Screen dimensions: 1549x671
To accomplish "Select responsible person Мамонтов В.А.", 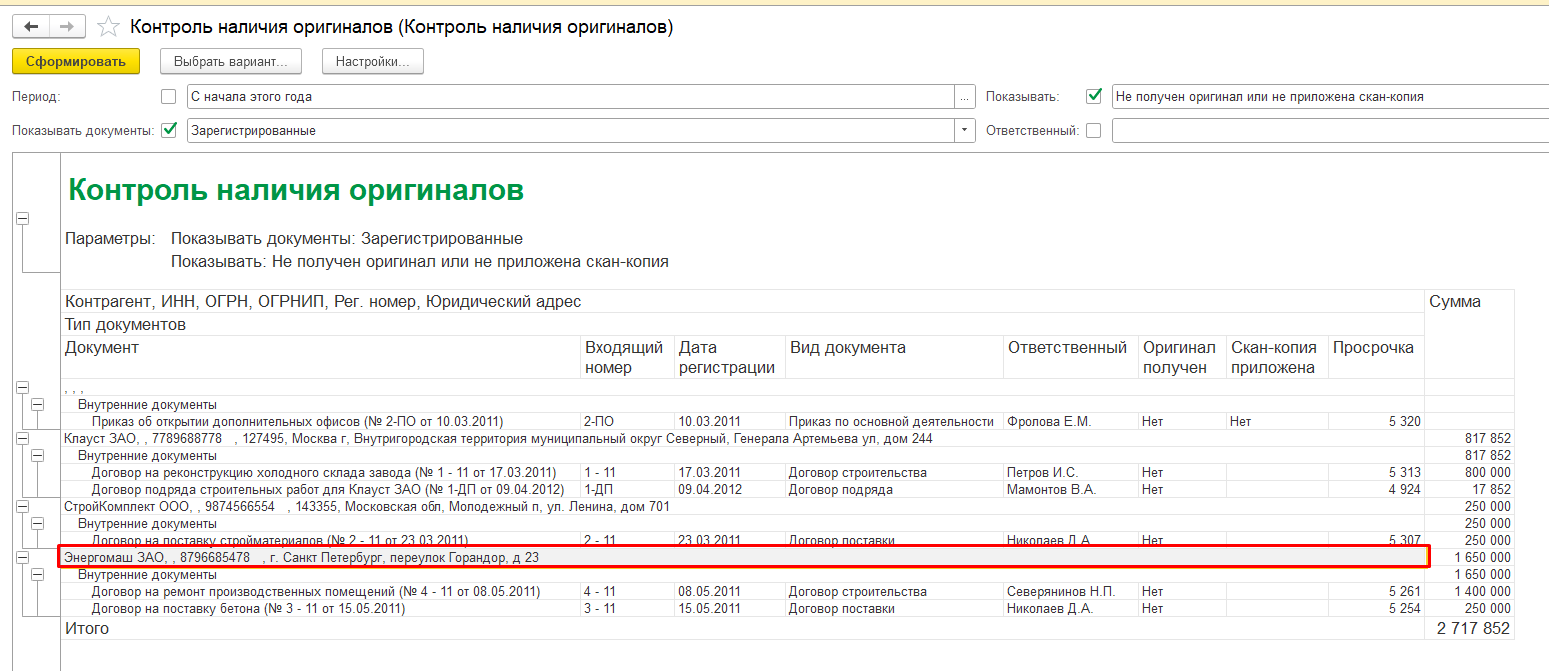I will (1052, 489).
